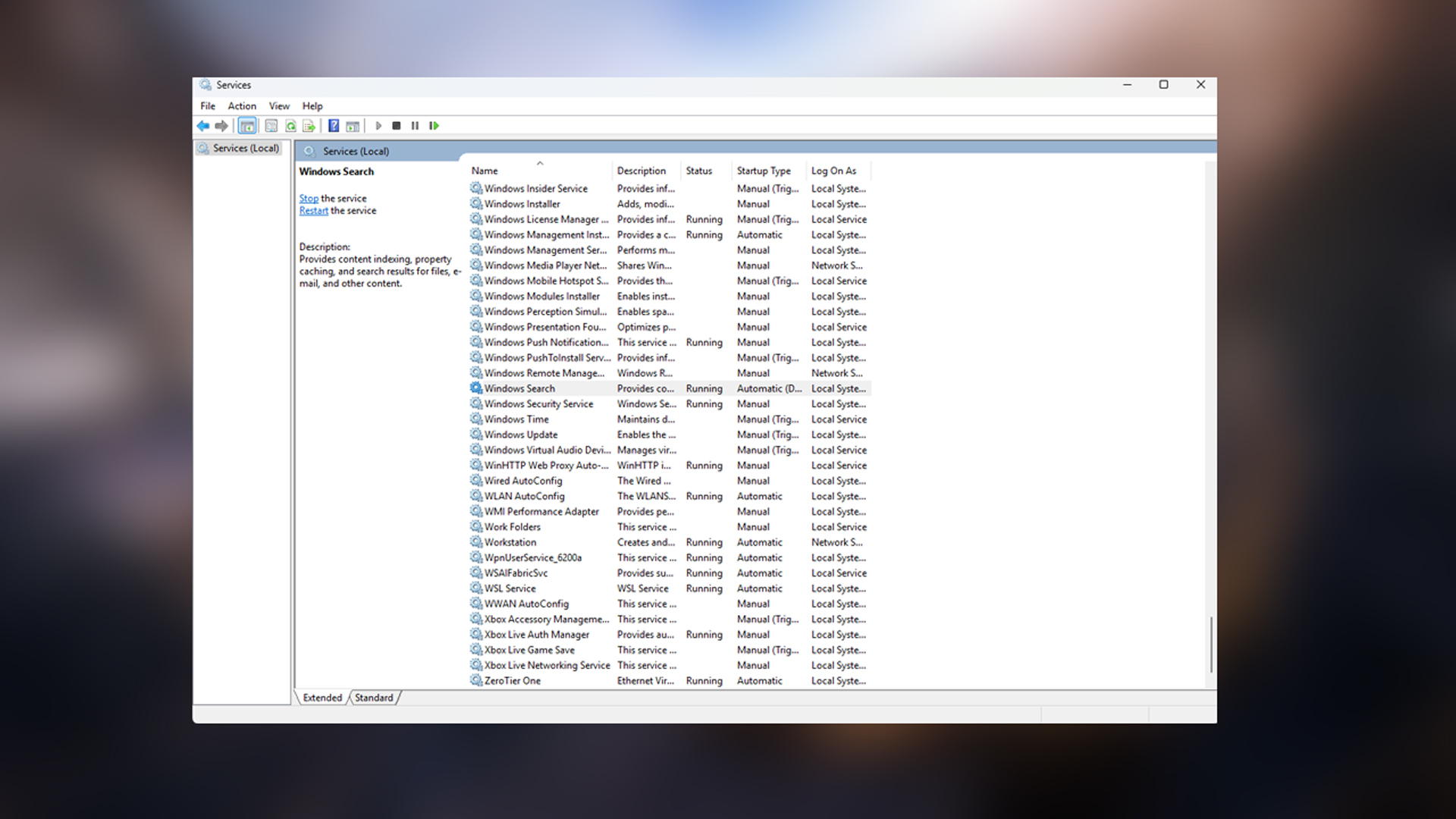
Task: Click the Pause Service toolbar icon
Action: pos(415,126)
